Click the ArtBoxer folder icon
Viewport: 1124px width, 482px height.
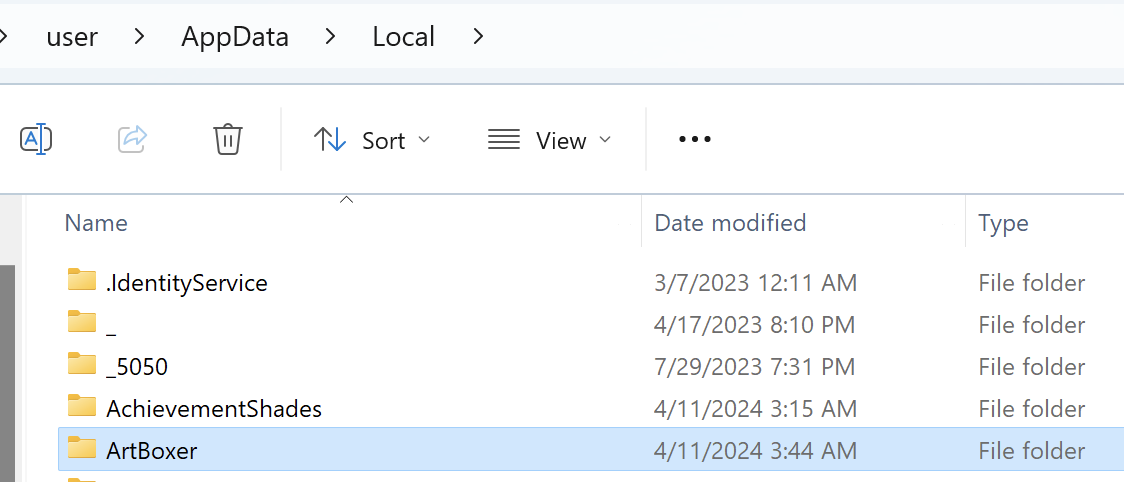click(x=82, y=450)
